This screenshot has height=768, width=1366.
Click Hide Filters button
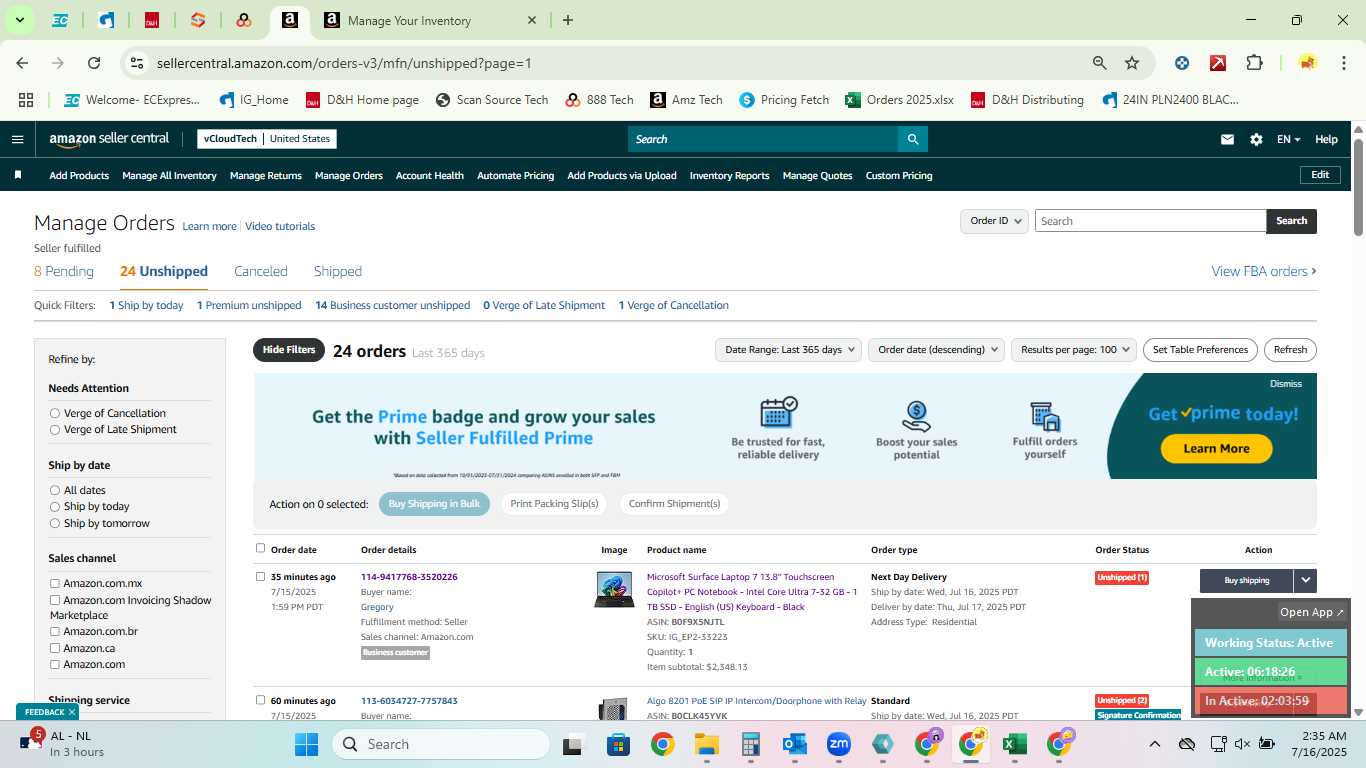click(x=289, y=350)
